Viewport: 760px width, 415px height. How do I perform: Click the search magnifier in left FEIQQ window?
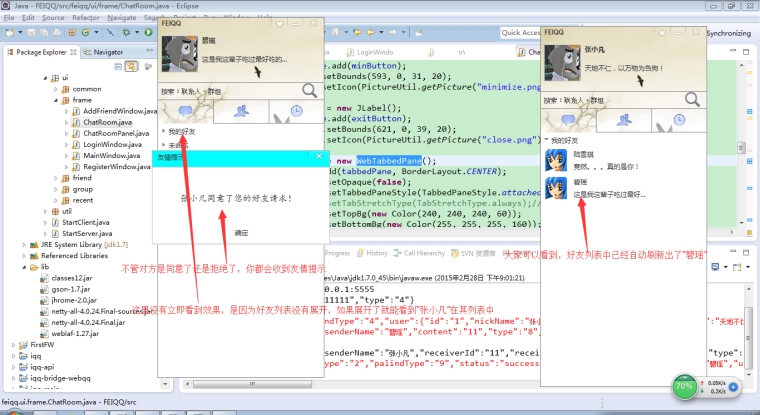[x=309, y=91]
